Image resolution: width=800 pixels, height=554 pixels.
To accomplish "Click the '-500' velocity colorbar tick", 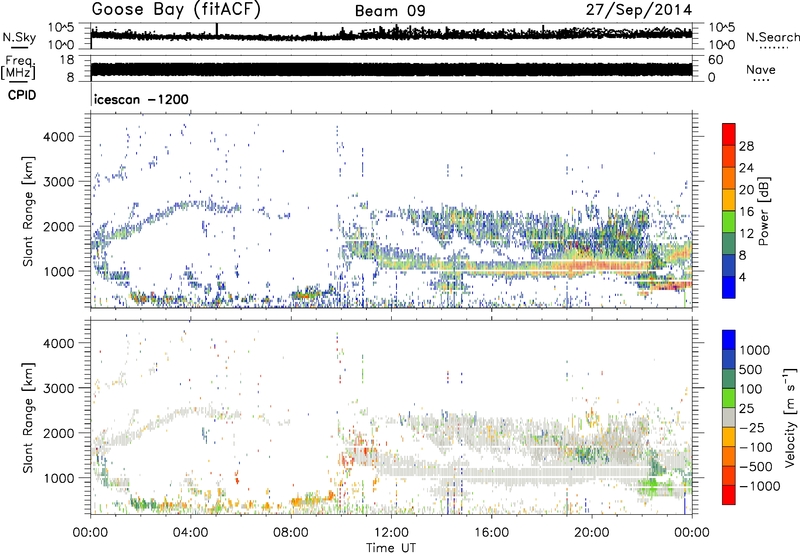I will pyautogui.click(x=756, y=467).
